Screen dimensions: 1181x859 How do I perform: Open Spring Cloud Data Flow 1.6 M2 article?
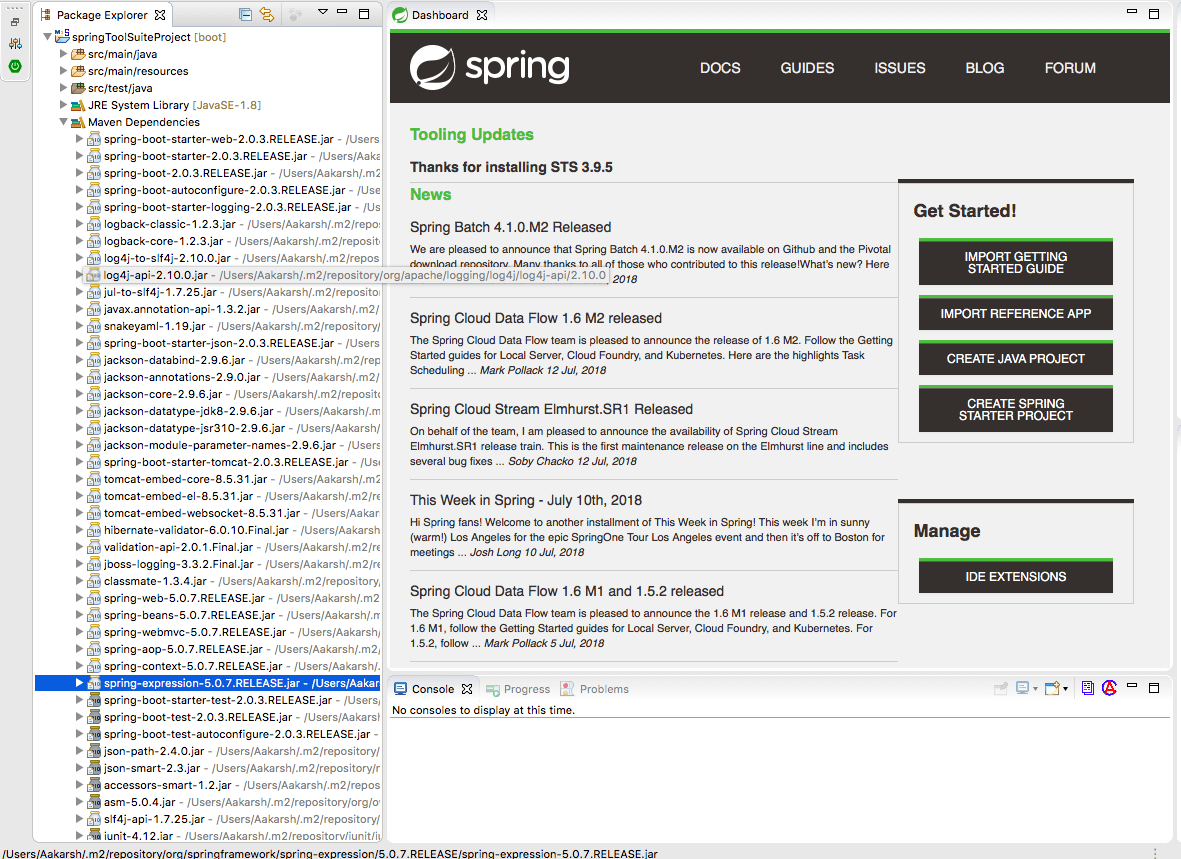point(536,318)
